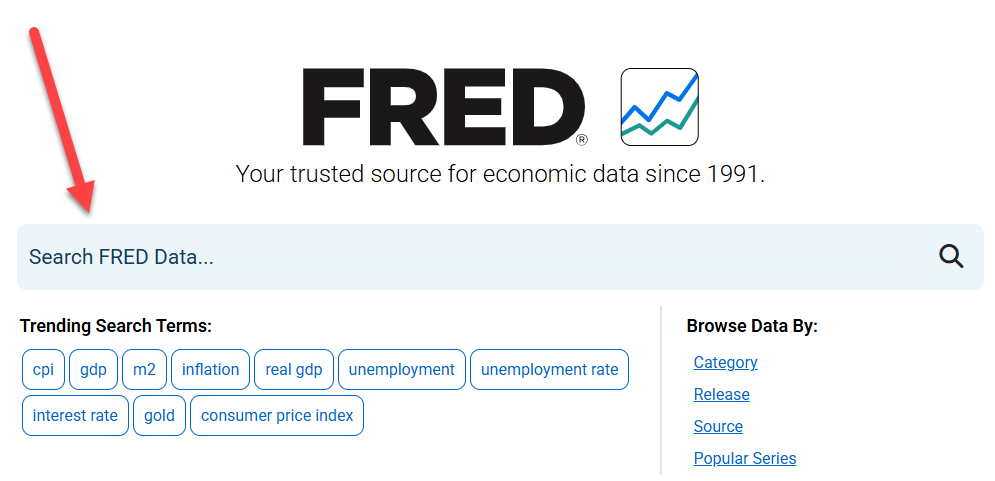Open the Release browse link
This screenshot has width=995, height=481.
[722, 394]
